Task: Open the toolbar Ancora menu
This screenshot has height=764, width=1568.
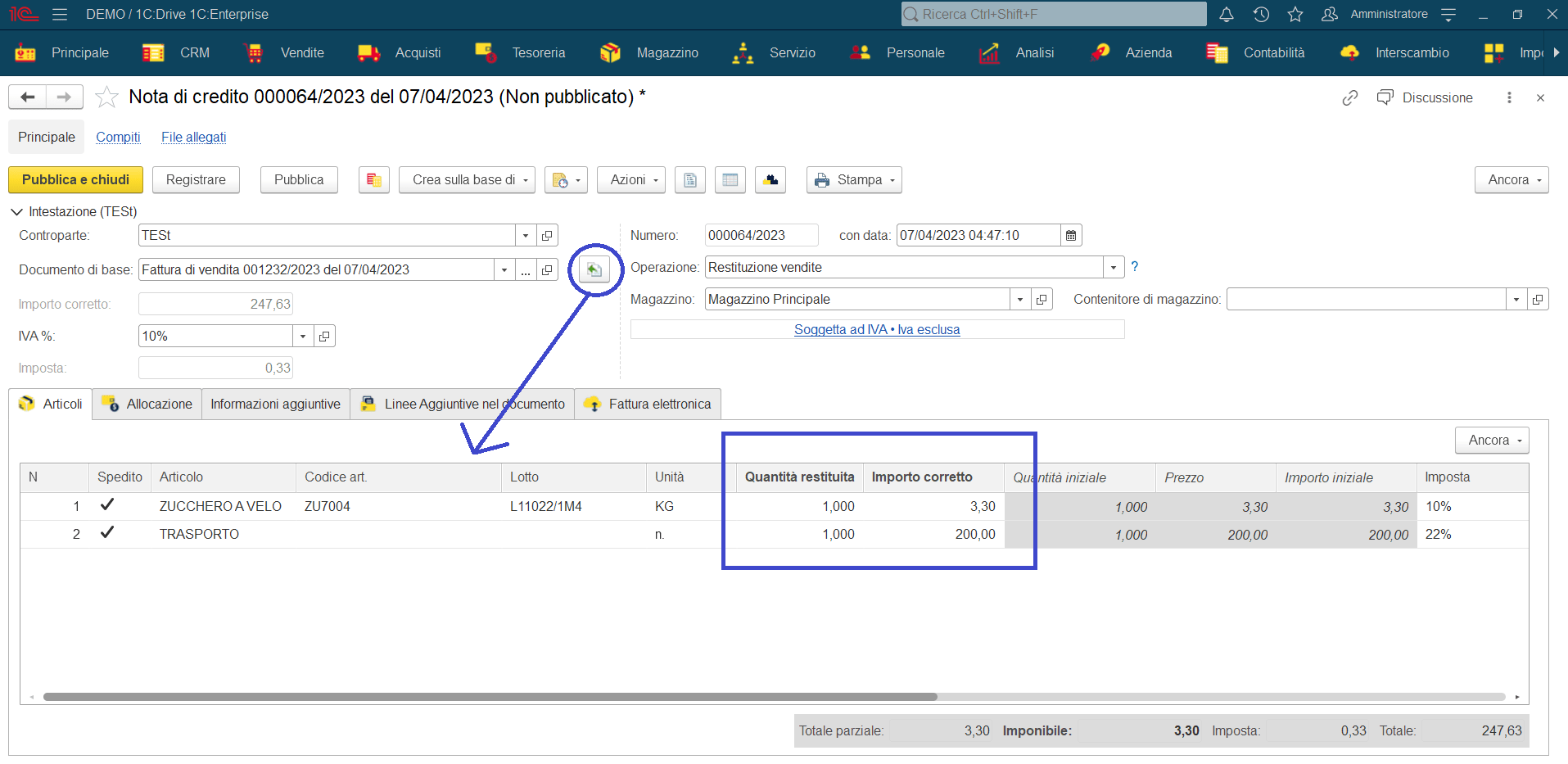Action: click(1512, 180)
